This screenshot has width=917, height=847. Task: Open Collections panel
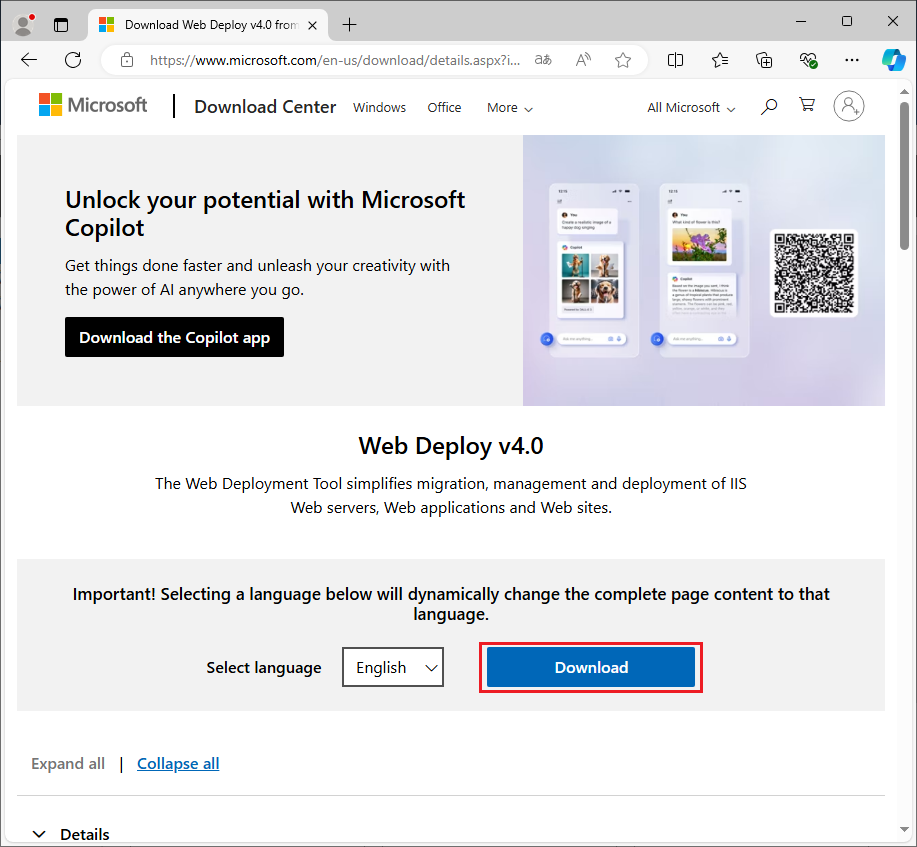pos(764,60)
